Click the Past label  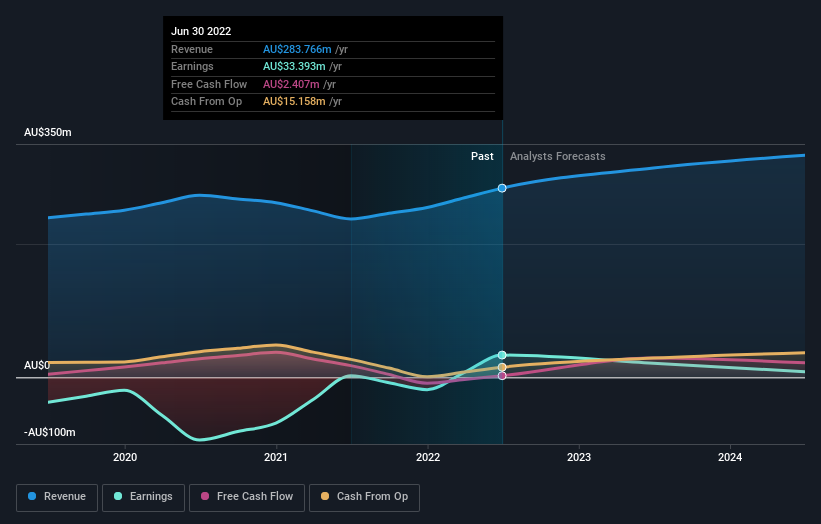coord(482,156)
